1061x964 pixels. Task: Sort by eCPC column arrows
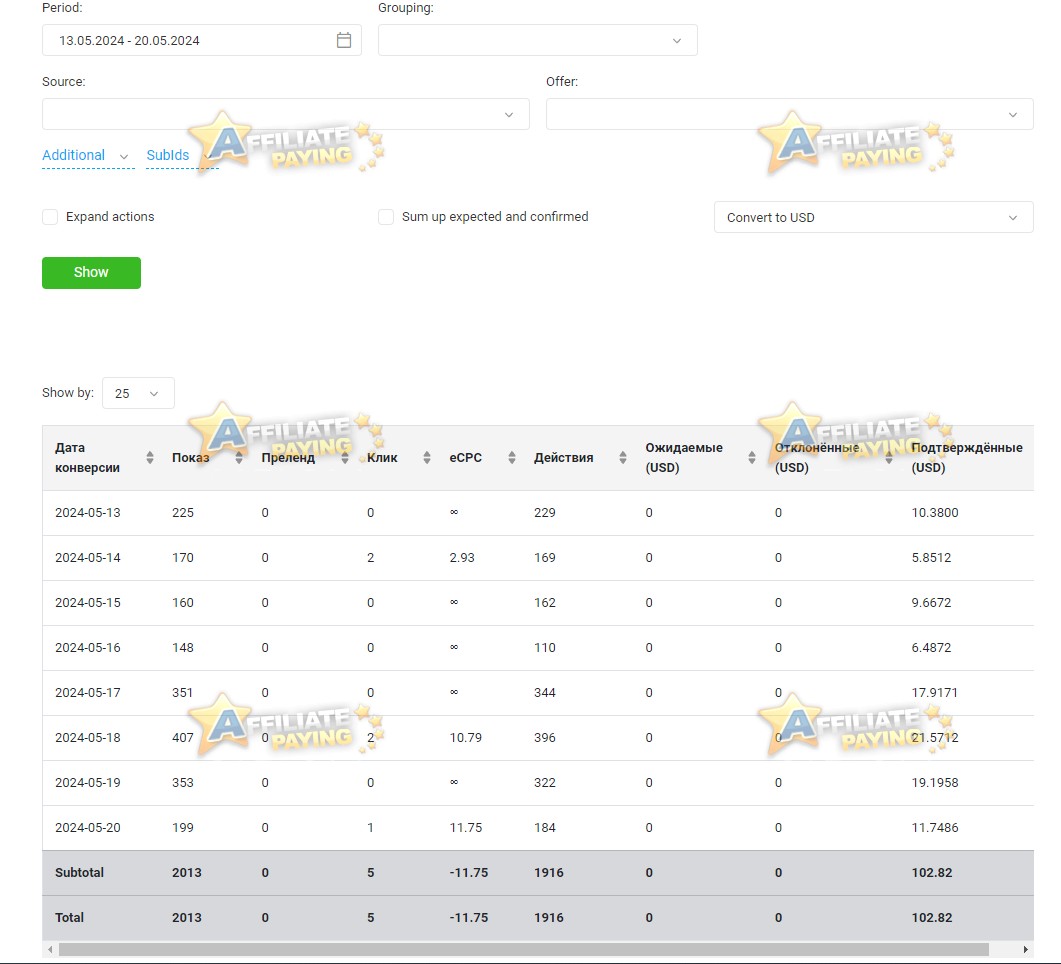(512, 458)
